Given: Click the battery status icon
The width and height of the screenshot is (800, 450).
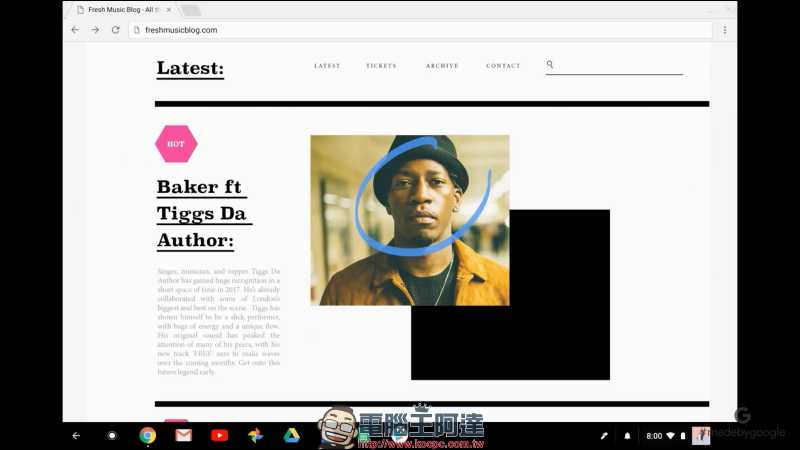Looking at the screenshot, I should click(683, 436).
